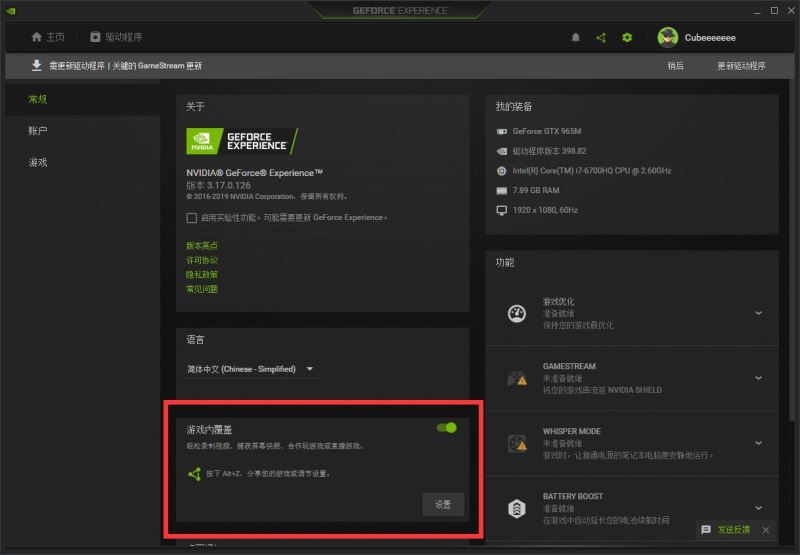Open the settings gear icon
This screenshot has width=800, height=555.
[x=627, y=37]
